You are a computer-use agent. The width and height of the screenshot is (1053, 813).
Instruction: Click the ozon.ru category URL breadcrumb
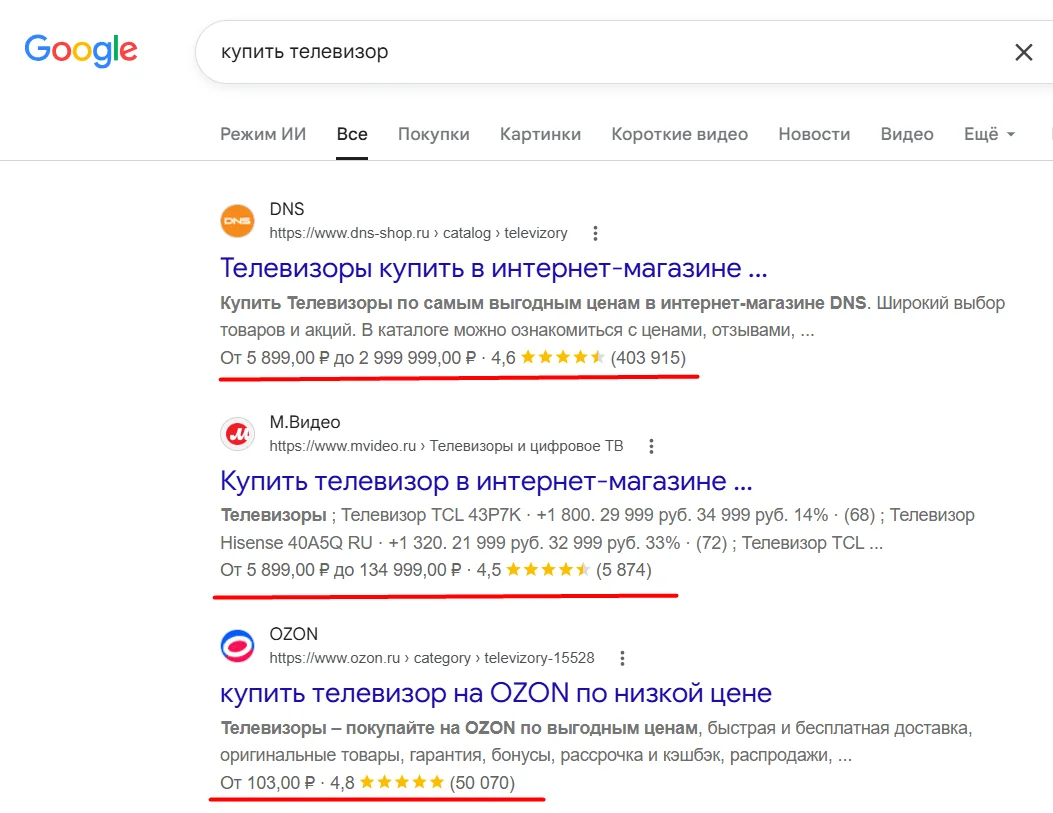click(x=432, y=658)
